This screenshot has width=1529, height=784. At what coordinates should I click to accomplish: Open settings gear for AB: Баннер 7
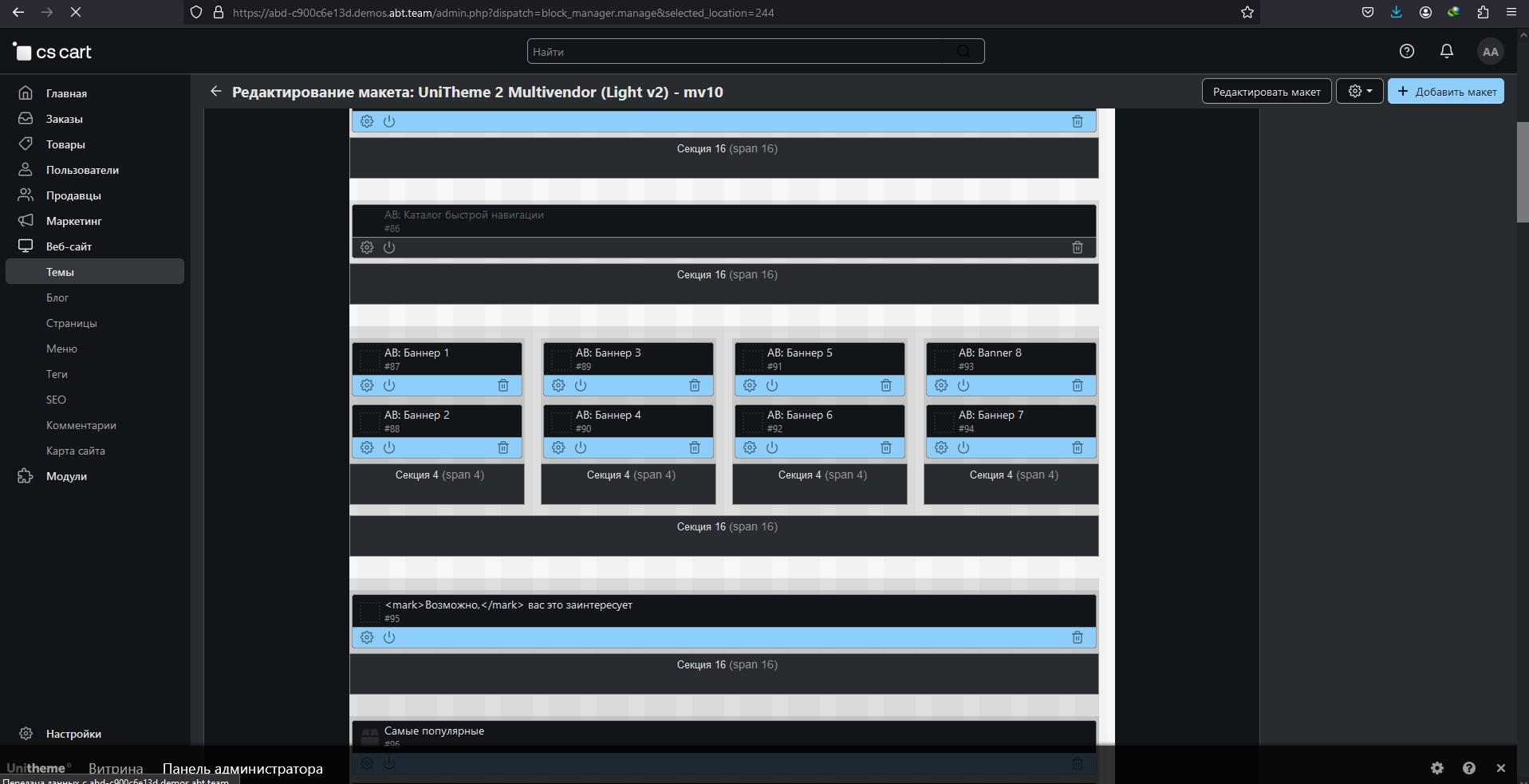pyautogui.click(x=941, y=447)
